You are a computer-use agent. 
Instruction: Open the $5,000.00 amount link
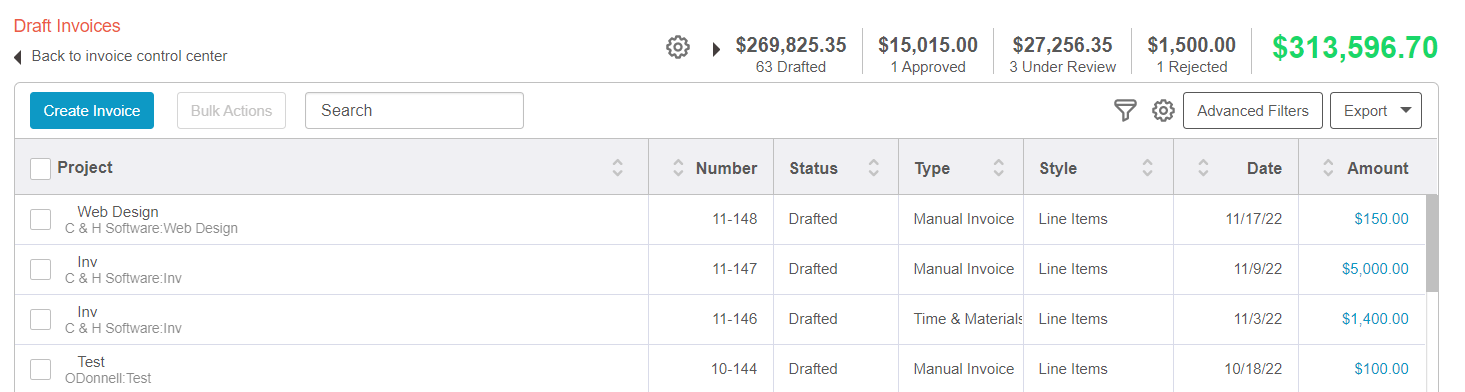(x=1375, y=269)
